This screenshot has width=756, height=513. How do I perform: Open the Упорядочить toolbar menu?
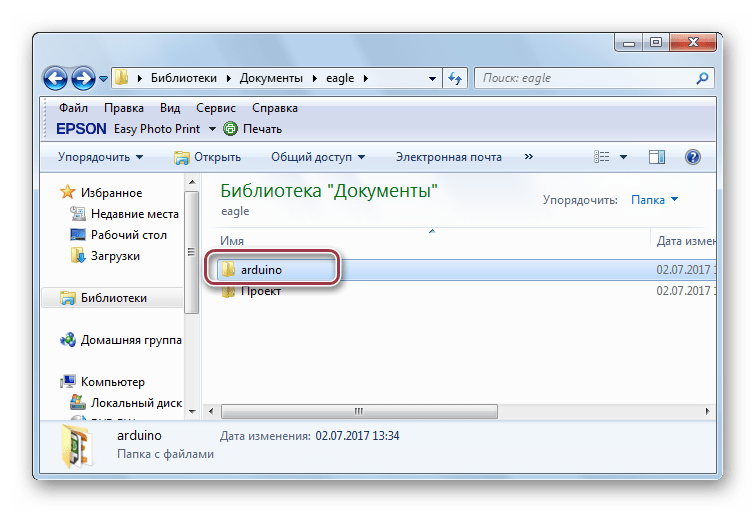100,157
